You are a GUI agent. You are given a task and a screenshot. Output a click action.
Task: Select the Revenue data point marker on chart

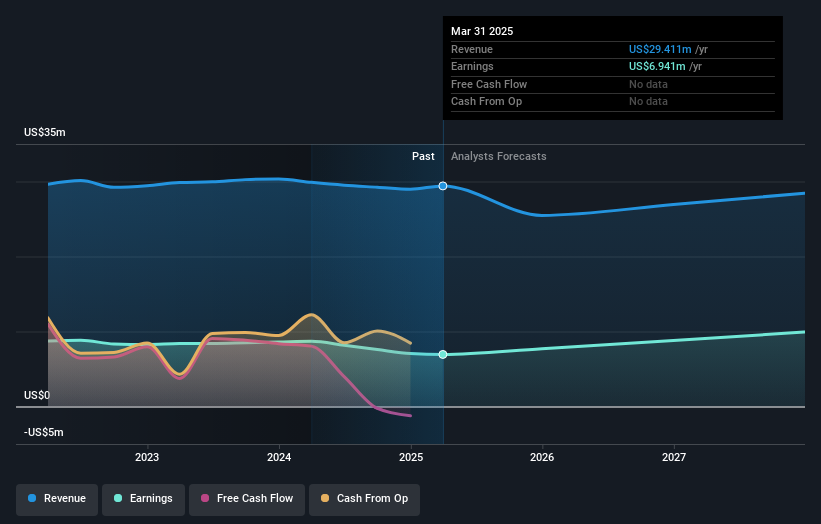pyautogui.click(x=443, y=186)
